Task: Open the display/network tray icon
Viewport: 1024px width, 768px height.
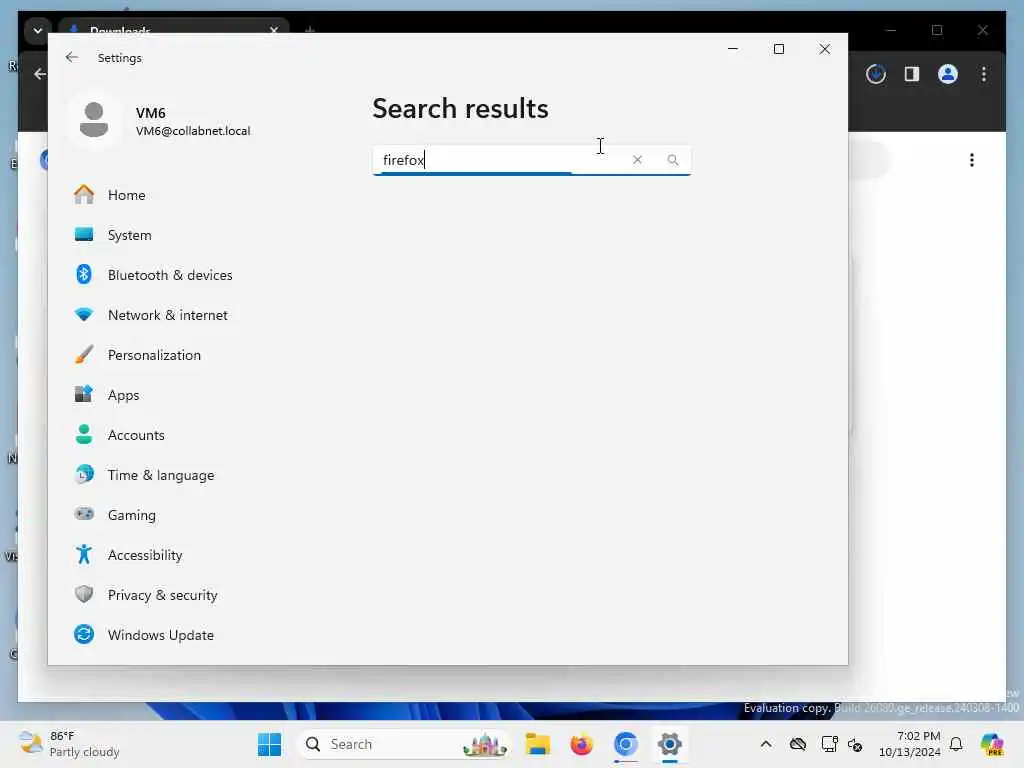Action: [x=829, y=744]
